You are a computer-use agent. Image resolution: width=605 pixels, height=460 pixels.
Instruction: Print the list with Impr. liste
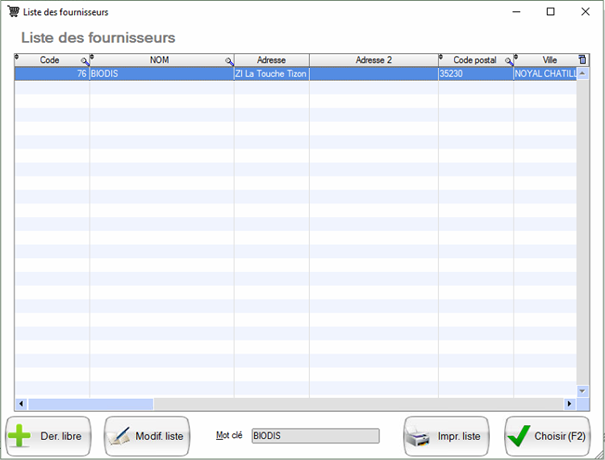(446, 436)
